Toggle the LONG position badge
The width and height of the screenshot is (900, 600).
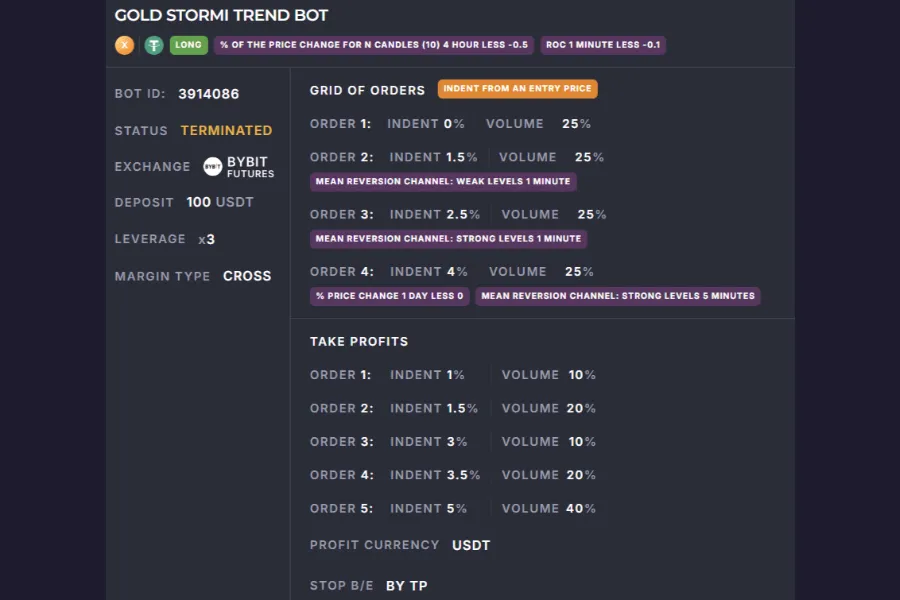tap(188, 45)
